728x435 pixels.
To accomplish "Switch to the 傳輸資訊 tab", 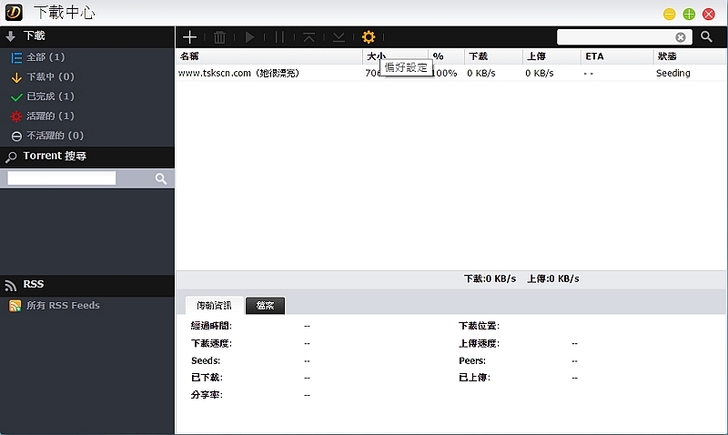I will click(x=213, y=305).
